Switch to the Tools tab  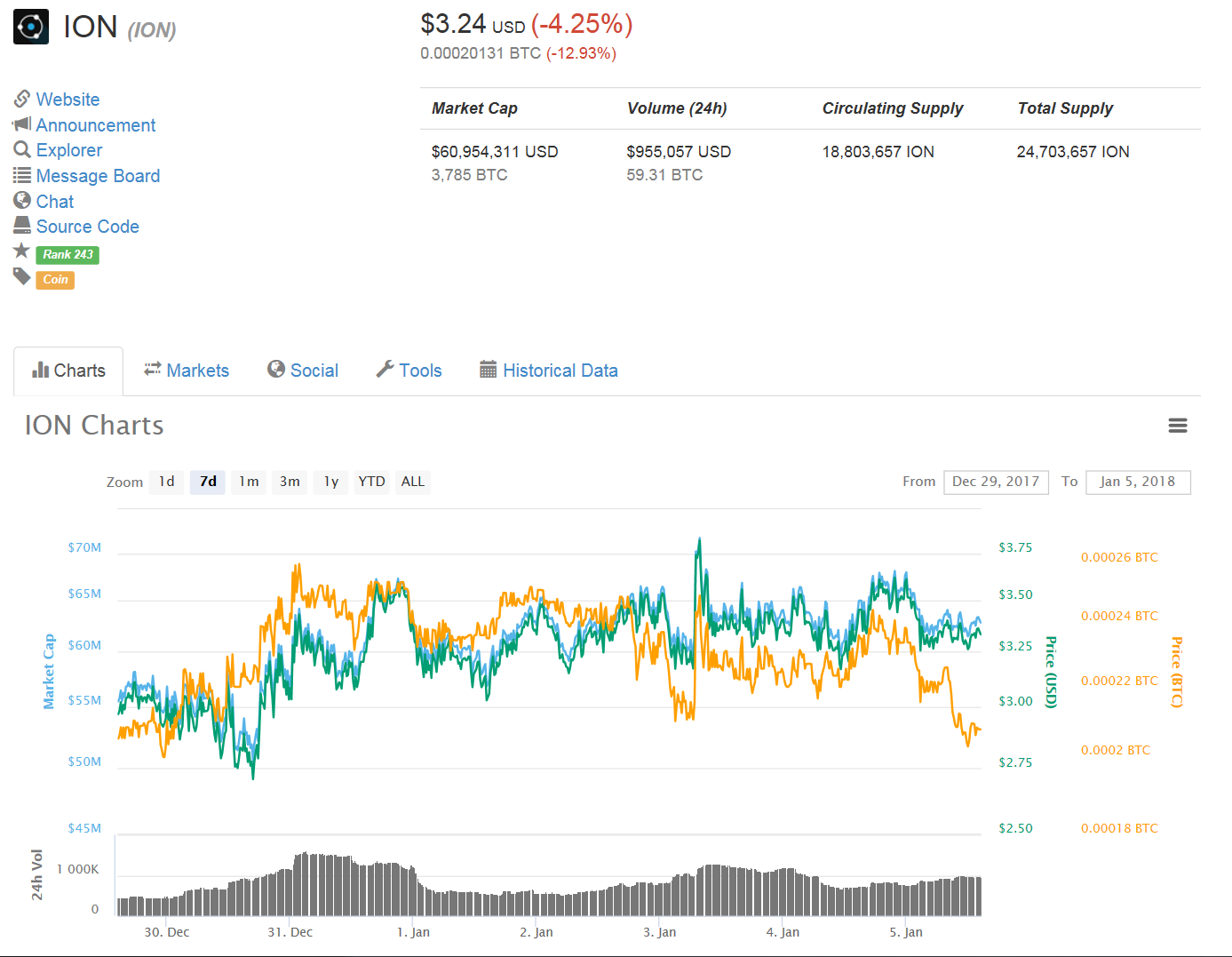[409, 371]
